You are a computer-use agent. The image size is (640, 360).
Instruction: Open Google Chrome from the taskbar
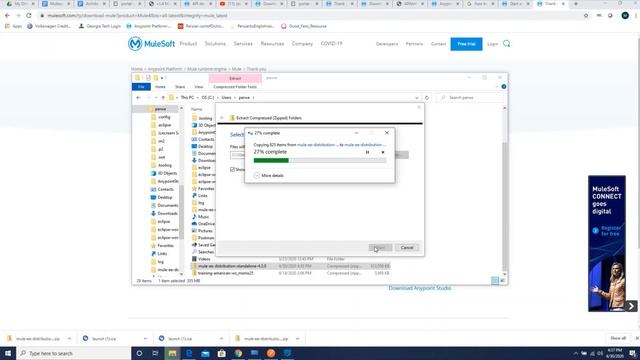(238, 353)
